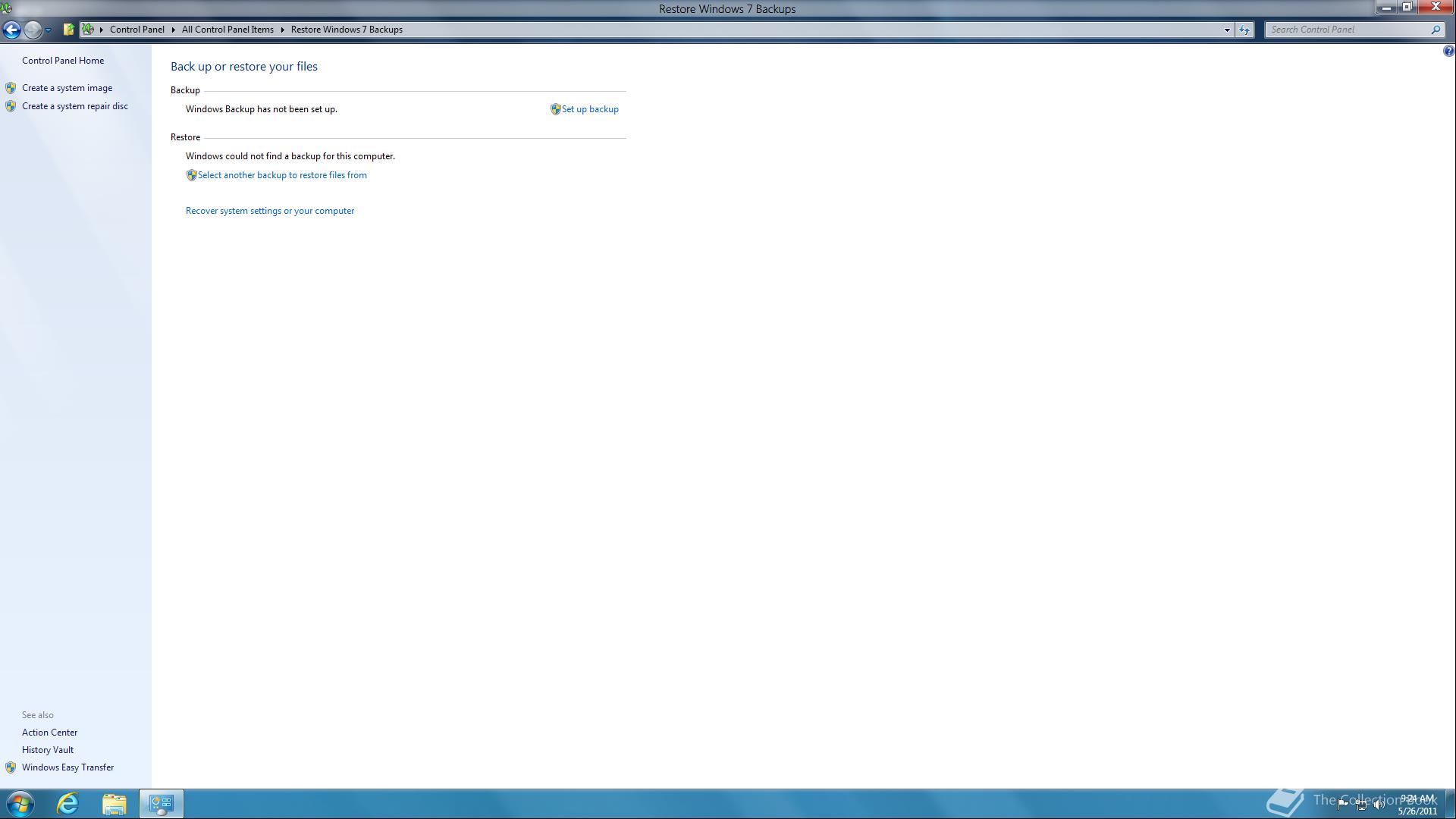Screen dimensions: 1456x819
Task: Click the restore-down window button
Action: pyautogui.click(x=1407, y=7)
